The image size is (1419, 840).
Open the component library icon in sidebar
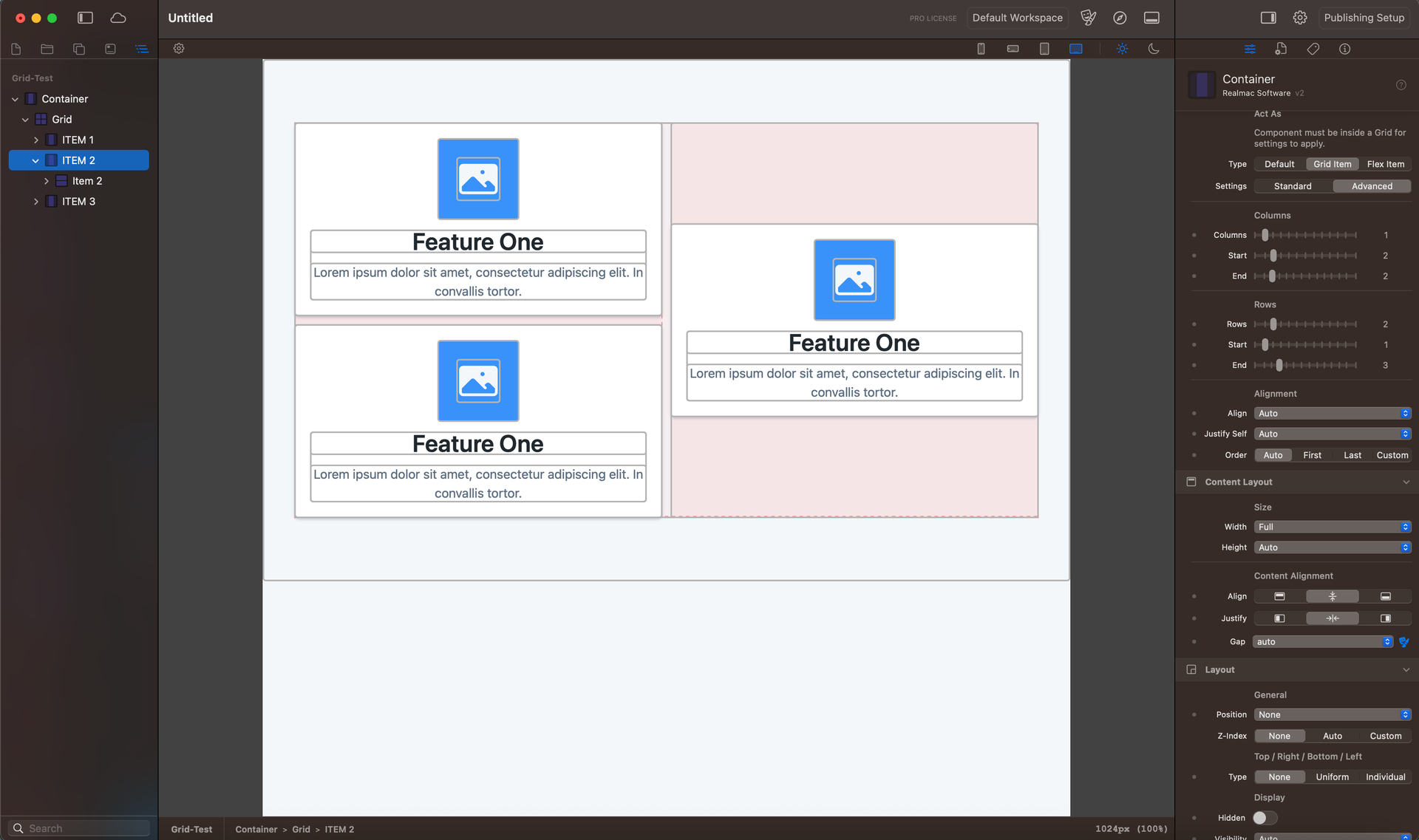pos(110,49)
